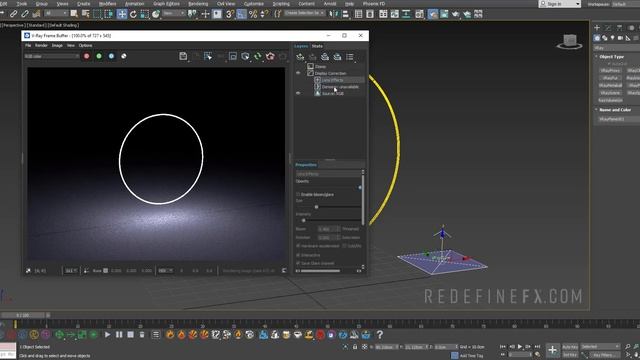Click the rectangular selection region icon
Screen dimensions: 640x360
point(97,14)
